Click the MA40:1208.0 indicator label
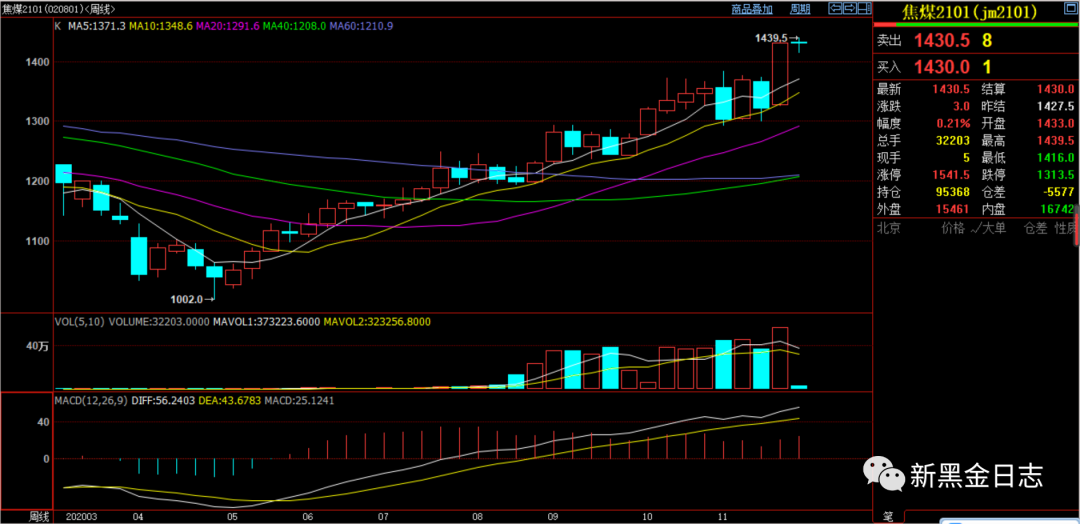The image size is (1080, 524). (295, 26)
